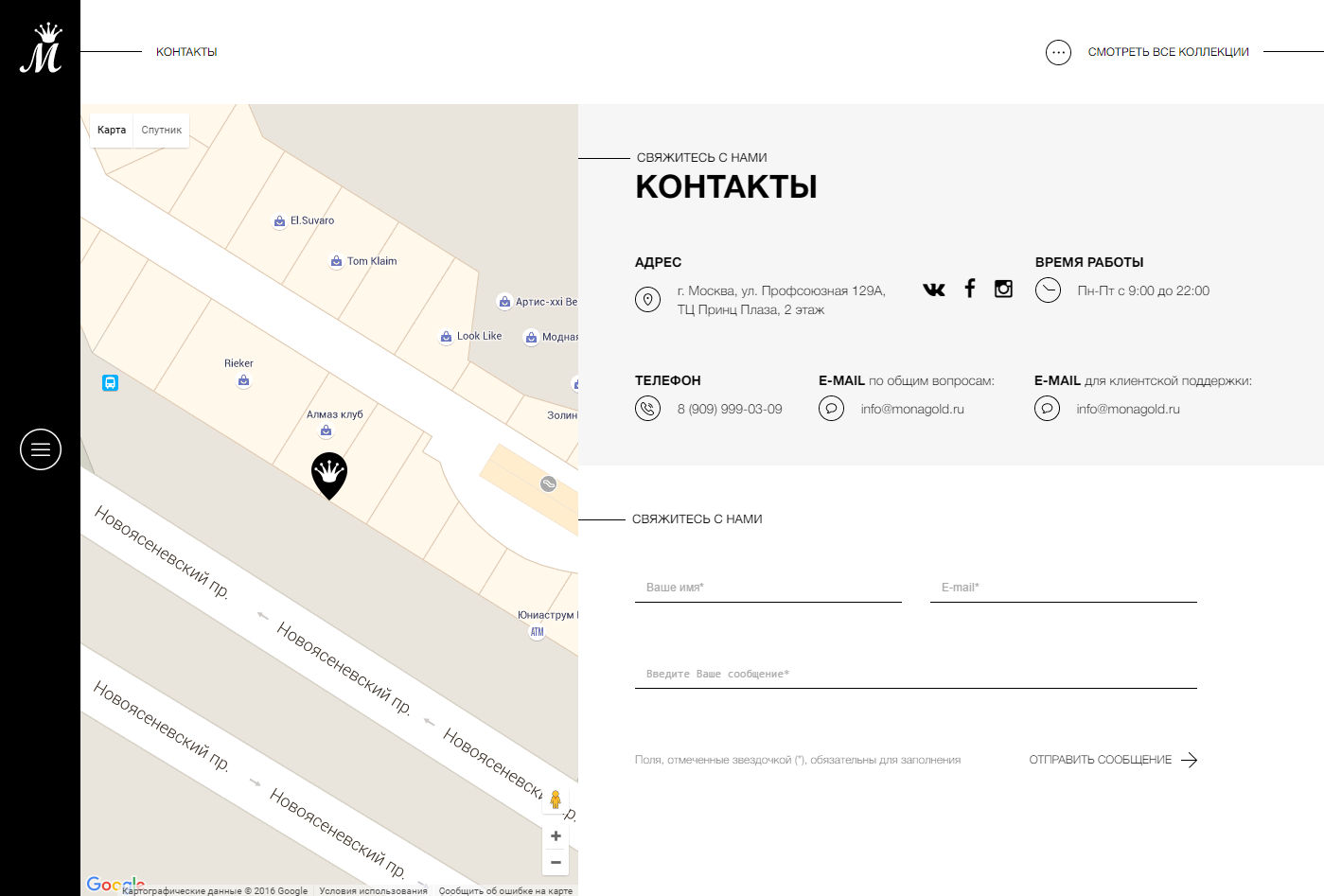The height and width of the screenshot is (896, 1324).
Task: Click the crown map marker pin
Action: tap(329, 476)
